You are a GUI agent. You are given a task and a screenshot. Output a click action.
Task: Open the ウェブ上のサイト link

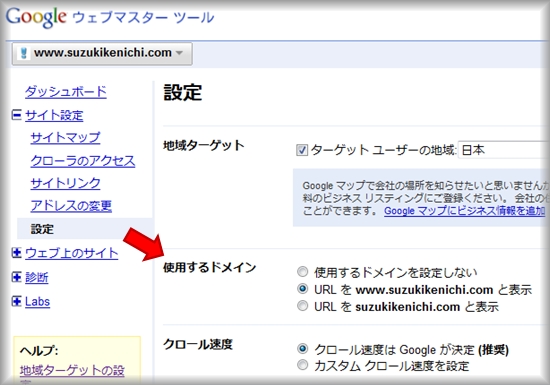point(72,253)
